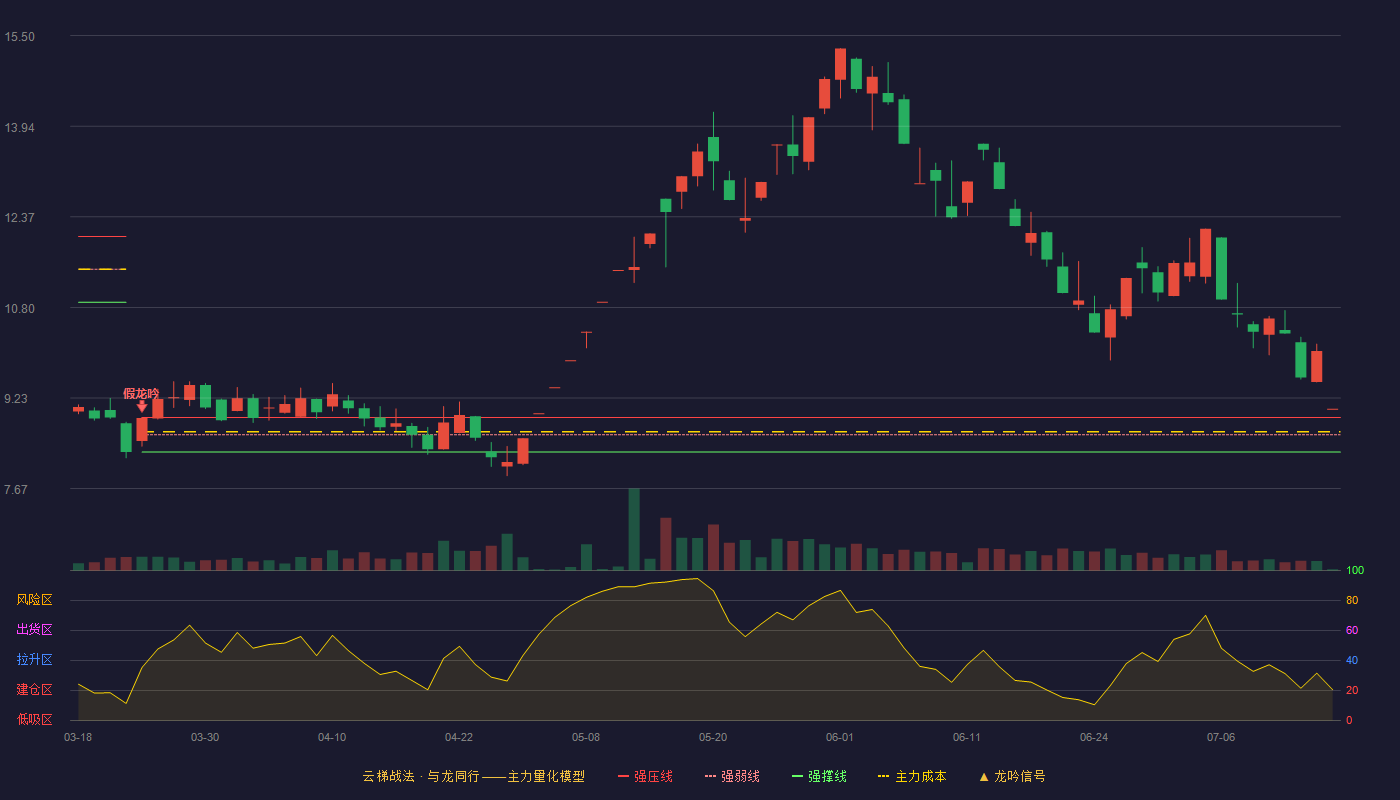Toggle the 主力成本 legend series
This screenshot has width=1400, height=800.
point(912,776)
